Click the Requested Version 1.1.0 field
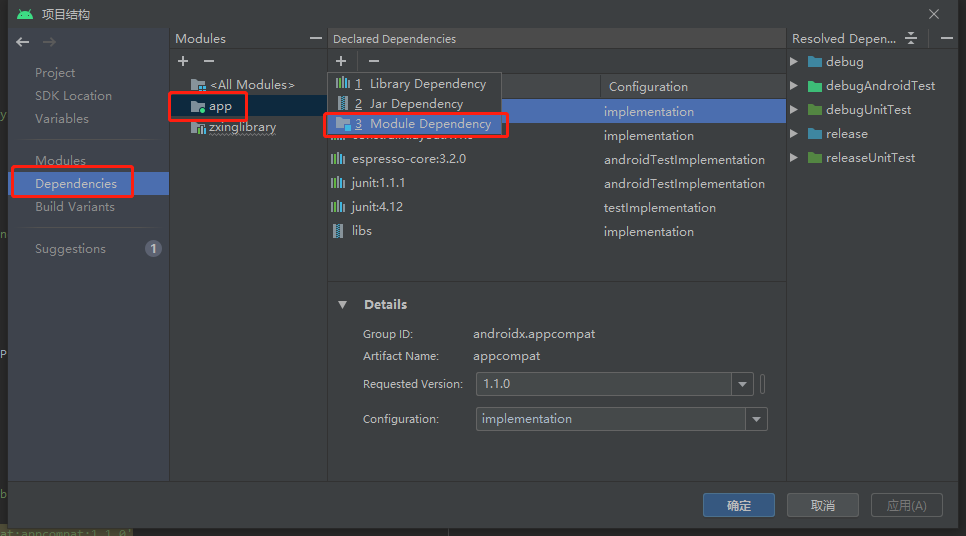Screen dimensions: 966x536 [x=604, y=384]
